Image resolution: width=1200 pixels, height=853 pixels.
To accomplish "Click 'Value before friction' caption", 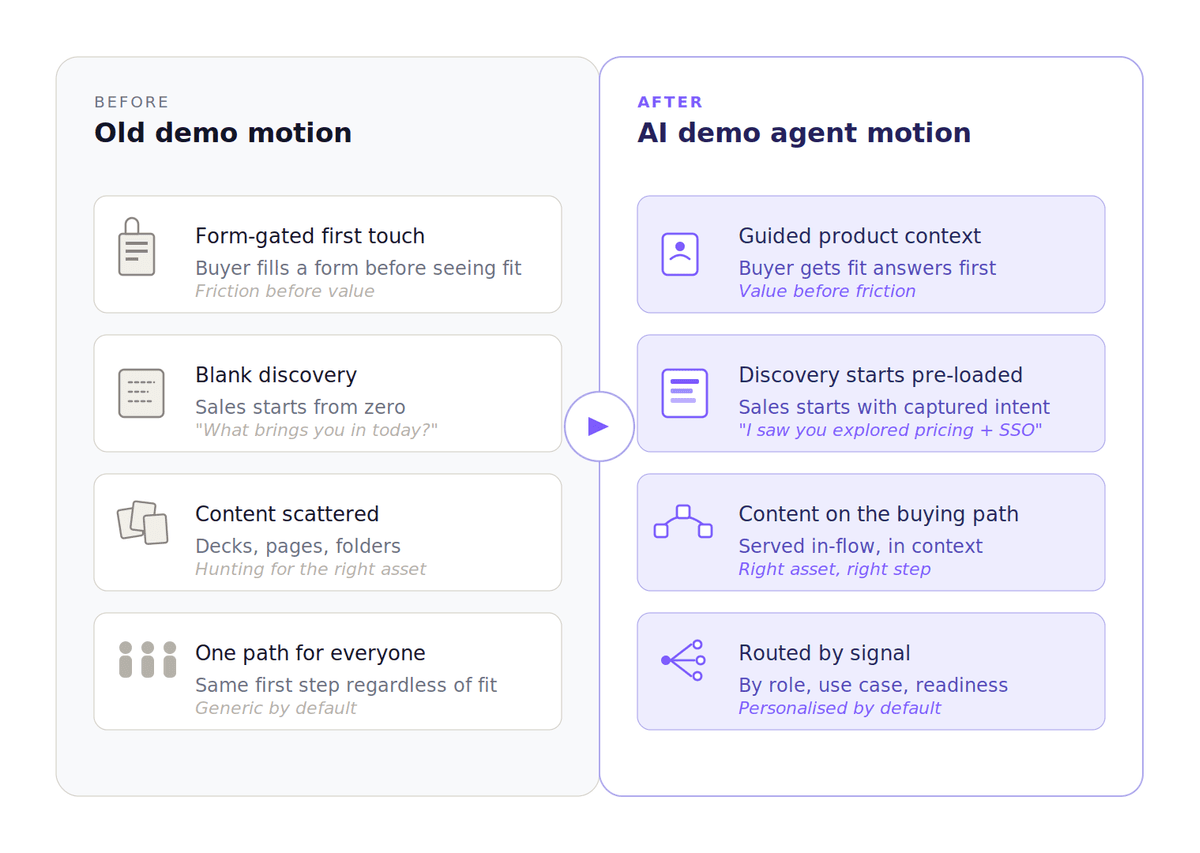I will pyautogui.click(x=827, y=291).
